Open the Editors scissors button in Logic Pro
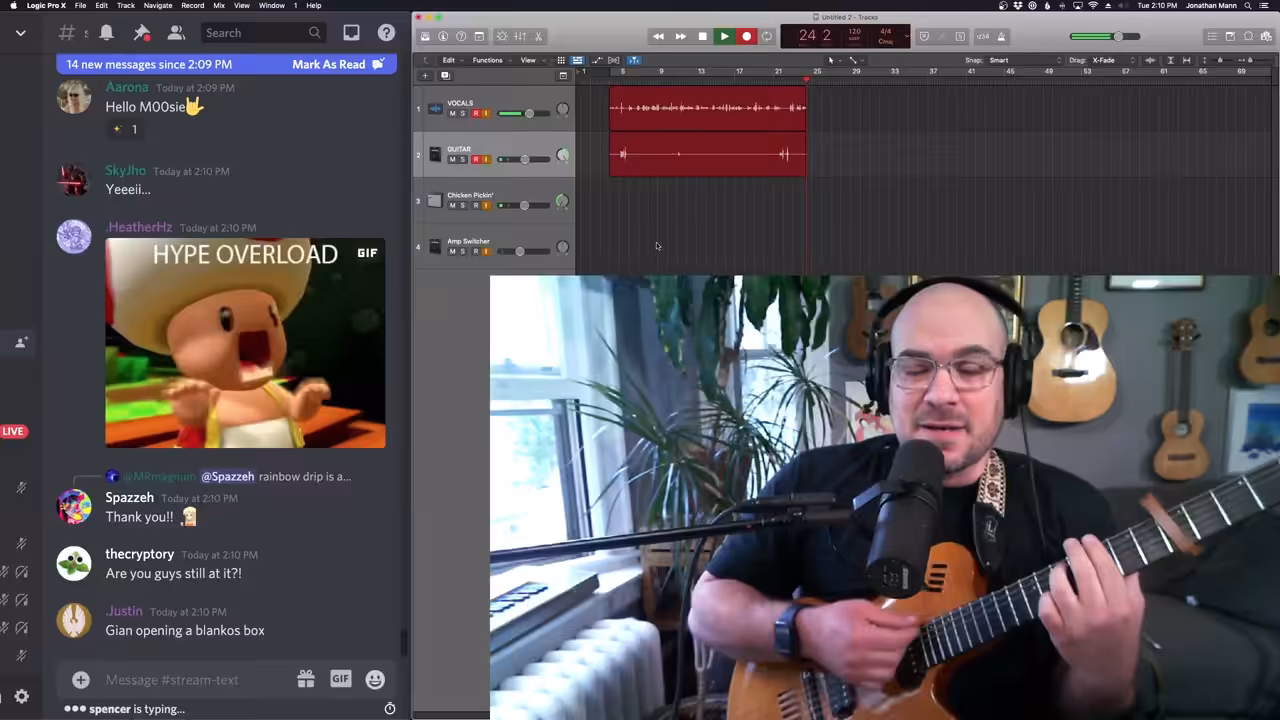This screenshot has height=720, width=1280. pos(538,36)
